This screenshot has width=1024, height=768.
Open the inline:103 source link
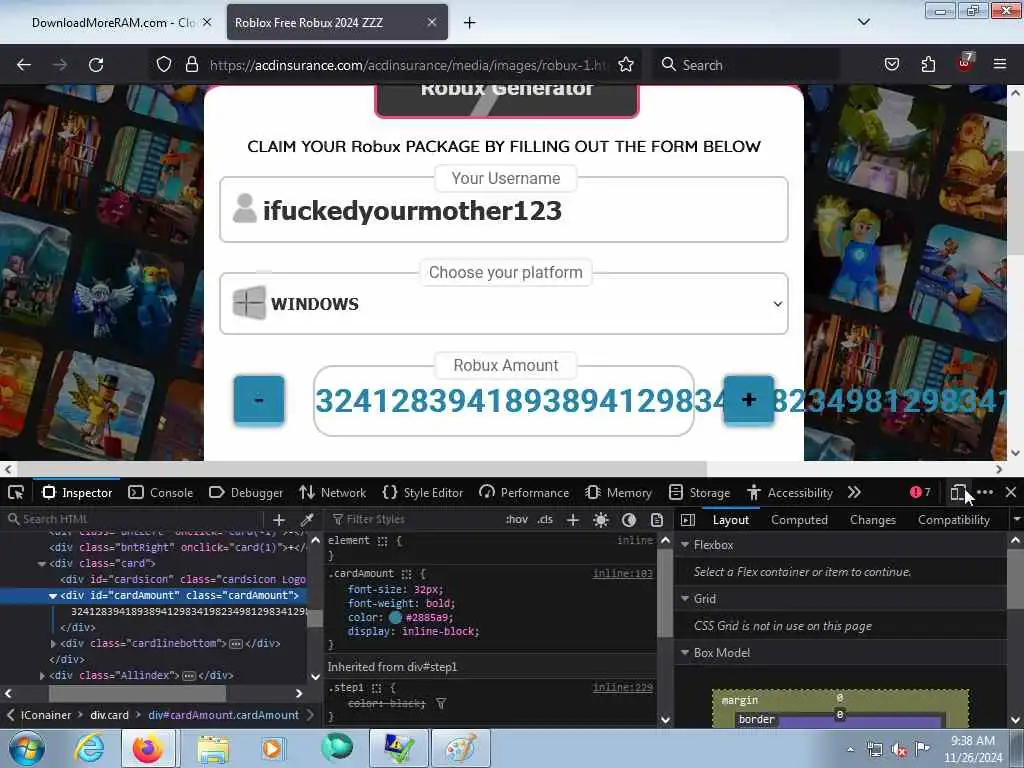(622, 573)
